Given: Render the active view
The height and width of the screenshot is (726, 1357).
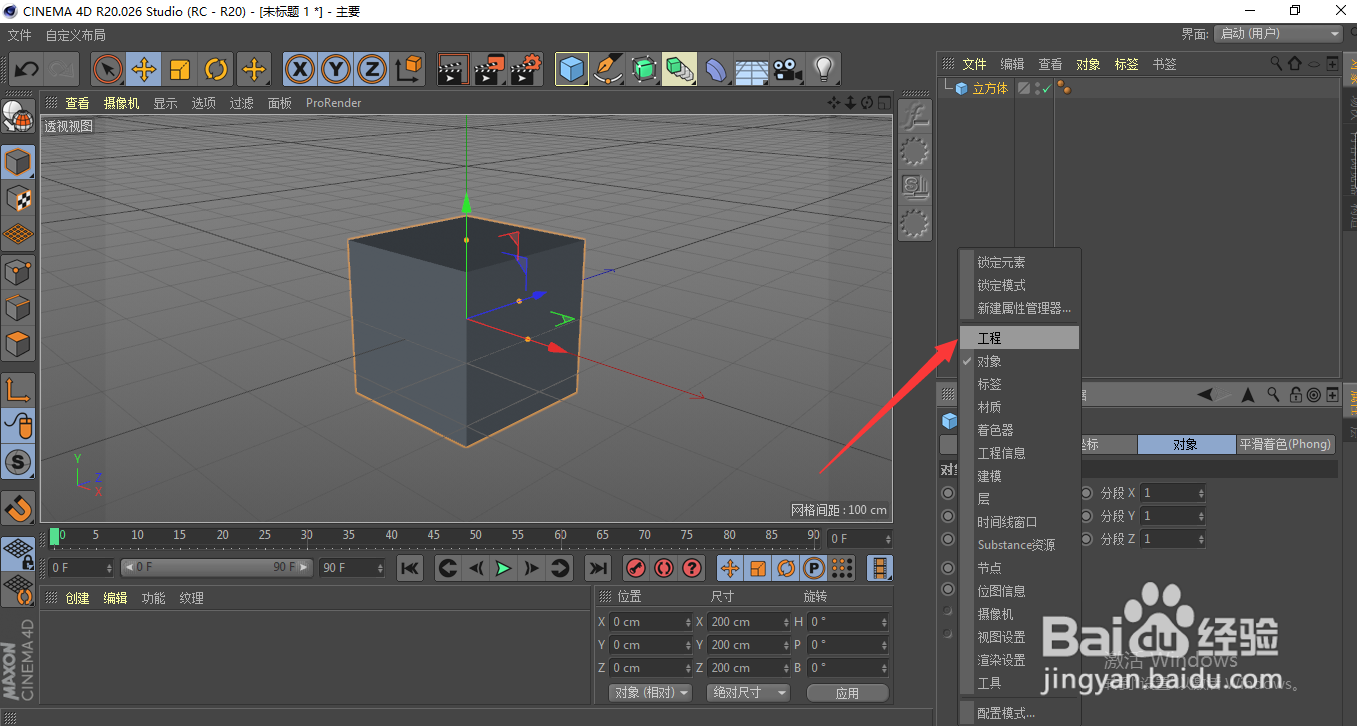Looking at the screenshot, I should pyautogui.click(x=453, y=69).
